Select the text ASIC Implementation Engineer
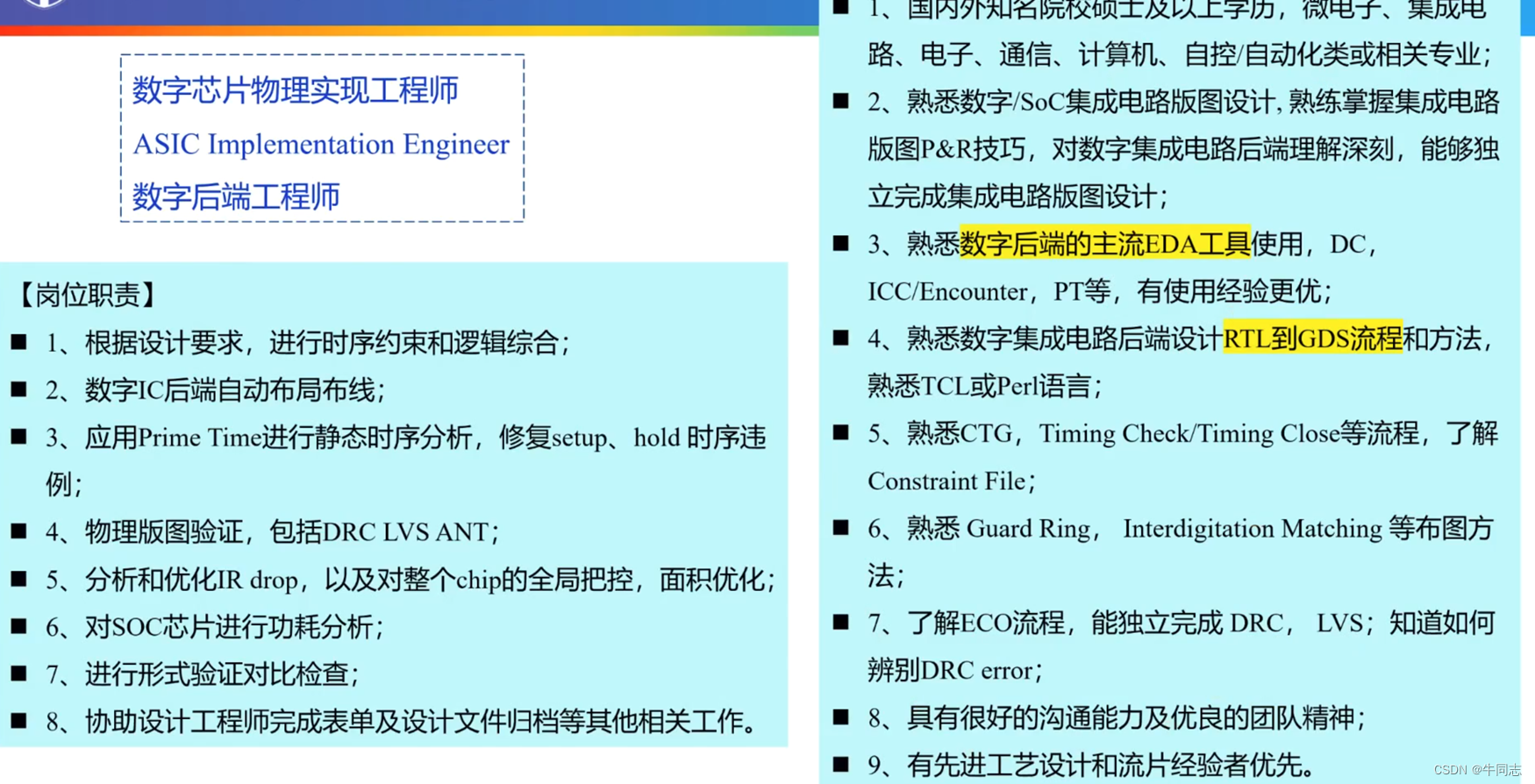This screenshot has width=1535, height=784. tap(321, 144)
